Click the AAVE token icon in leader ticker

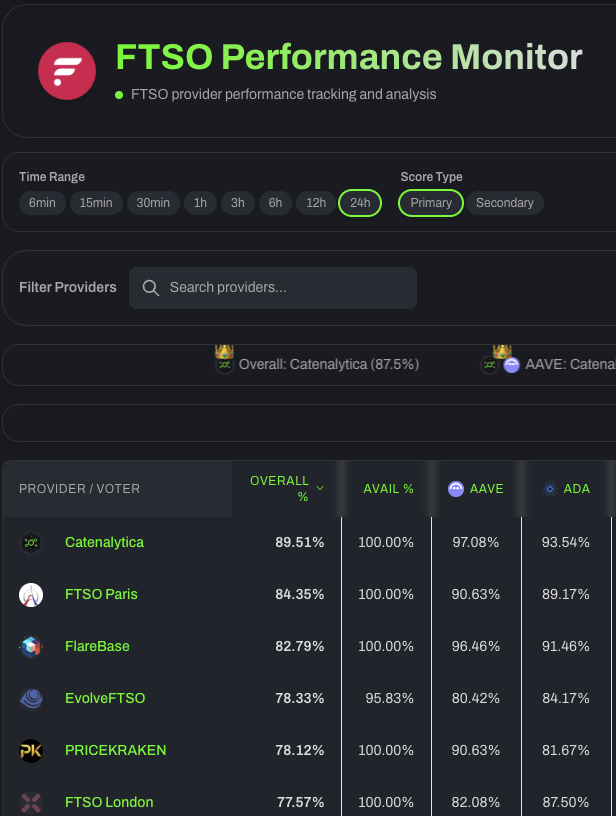coord(511,365)
